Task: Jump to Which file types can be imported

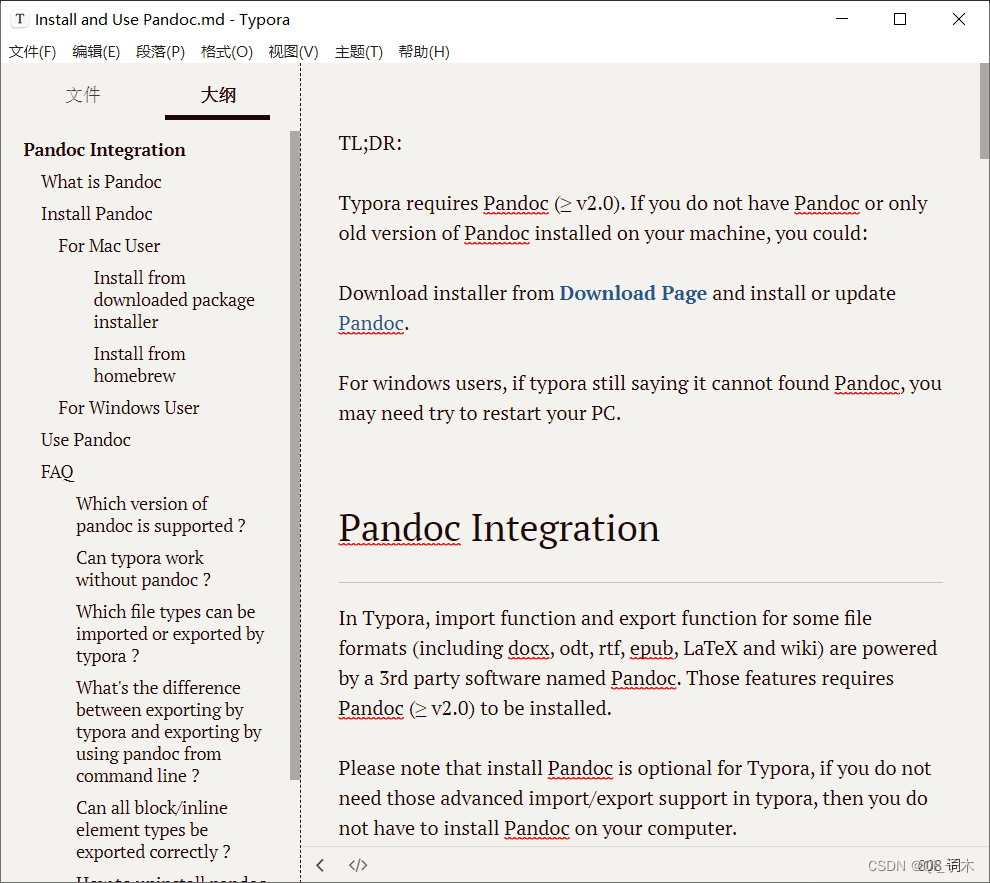Action: coord(170,634)
